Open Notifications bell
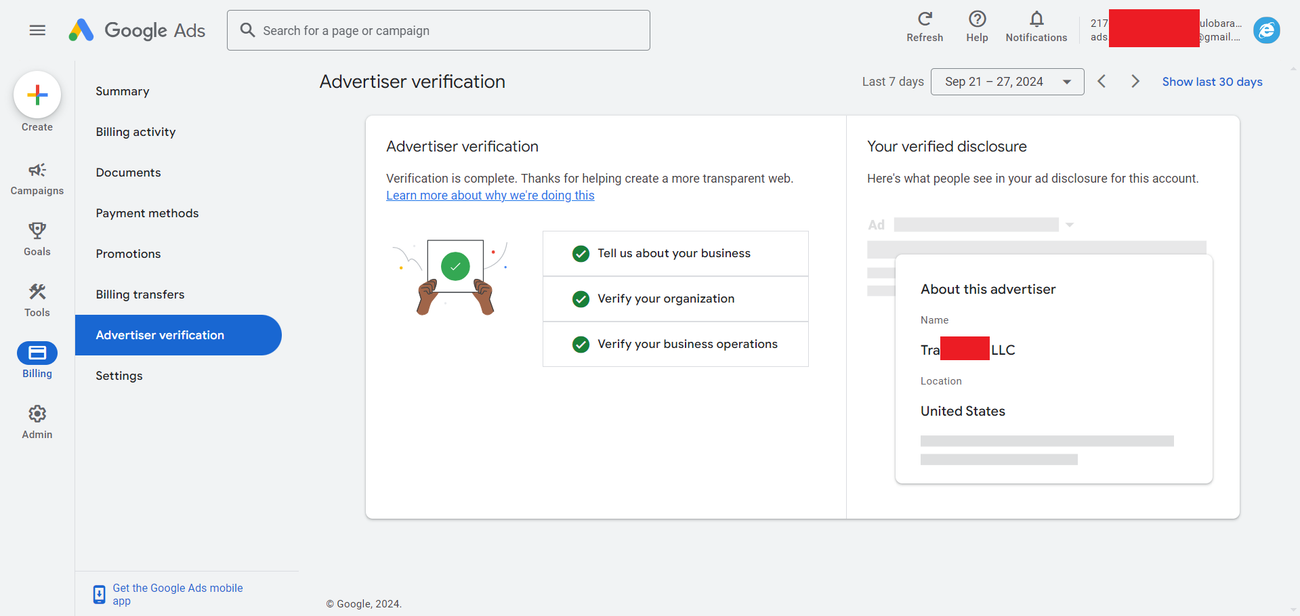The image size is (1300, 616). (1036, 20)
